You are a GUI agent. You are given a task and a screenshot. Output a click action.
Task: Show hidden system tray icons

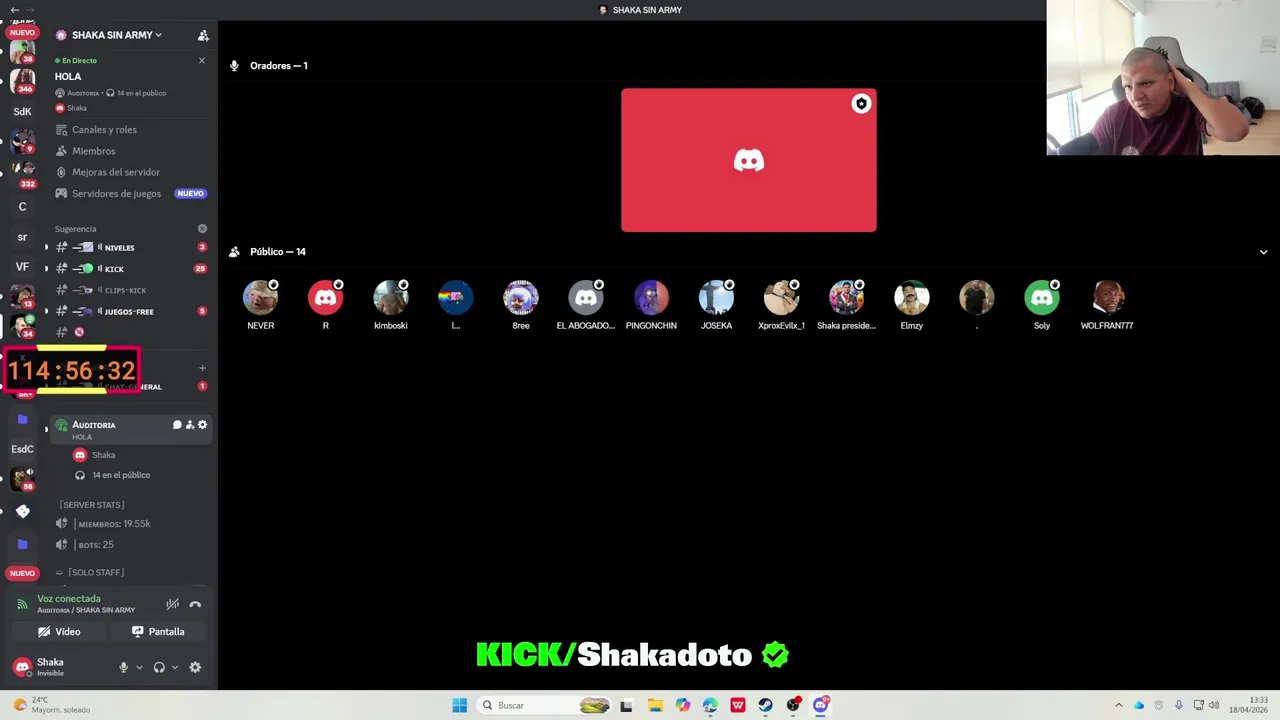tap(1118, 705)
